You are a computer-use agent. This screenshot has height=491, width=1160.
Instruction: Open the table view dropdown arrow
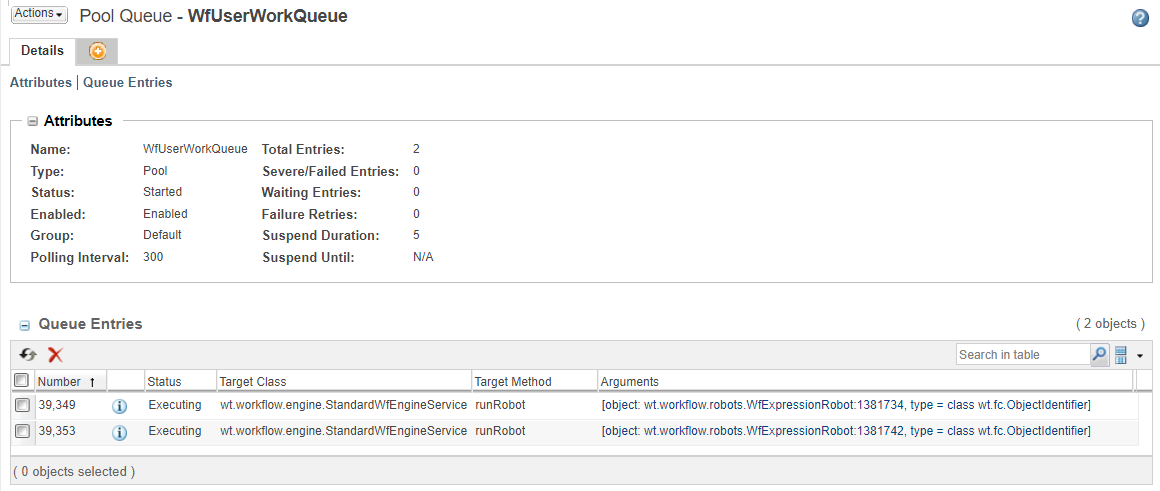[x=1140, y=356]
